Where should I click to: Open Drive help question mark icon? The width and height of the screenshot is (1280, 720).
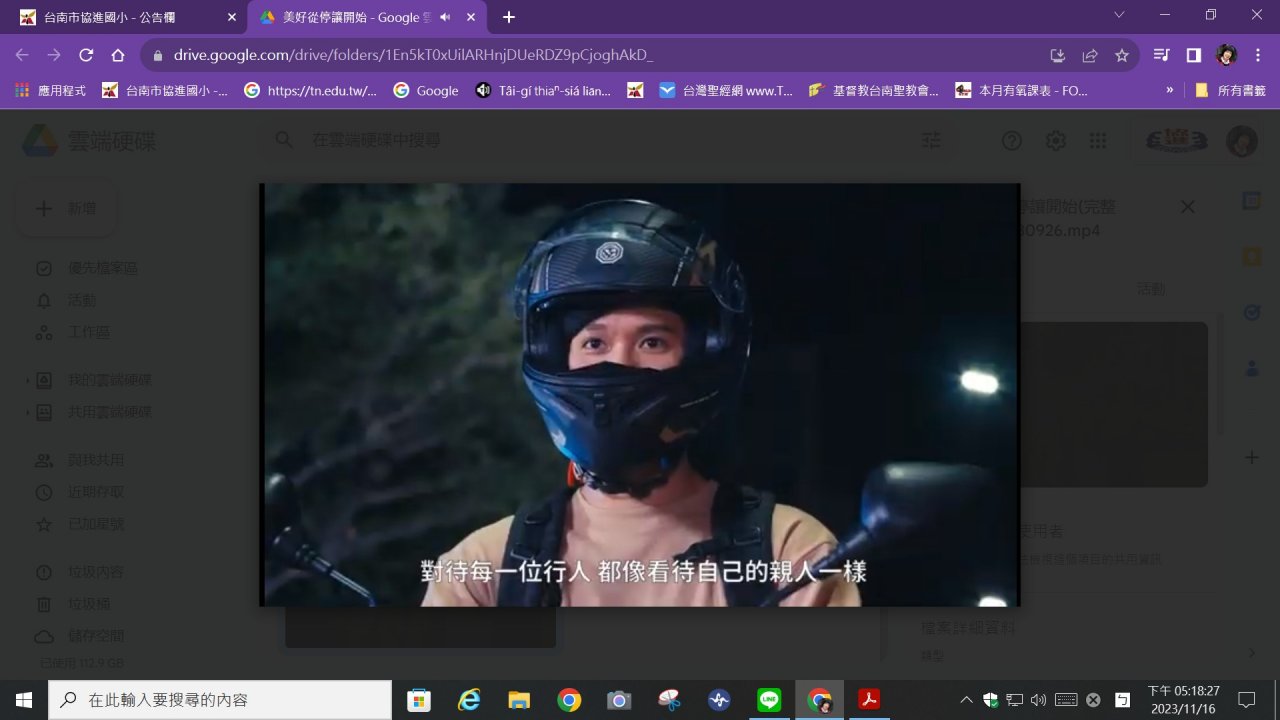[1012, 141]
